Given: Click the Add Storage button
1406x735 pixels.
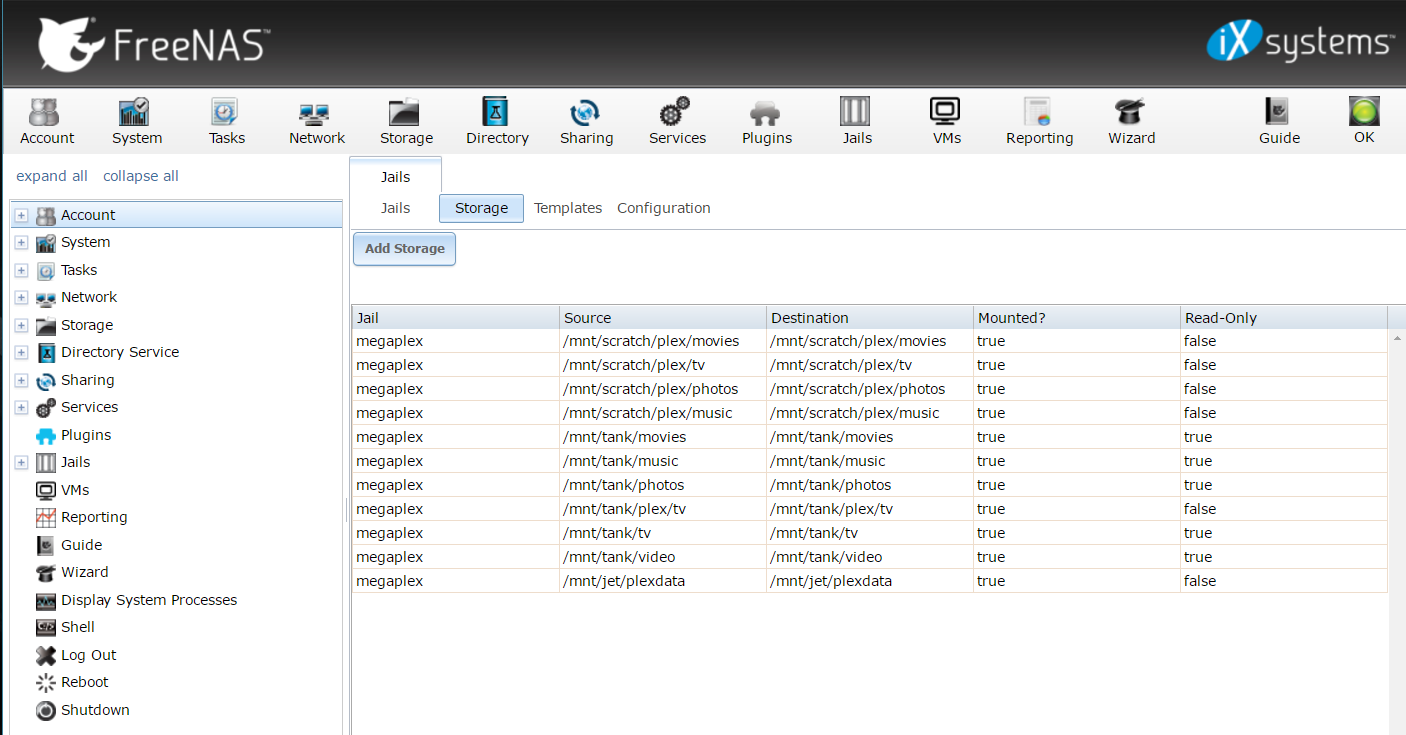Looking at the screenshot, I should 404,249.
